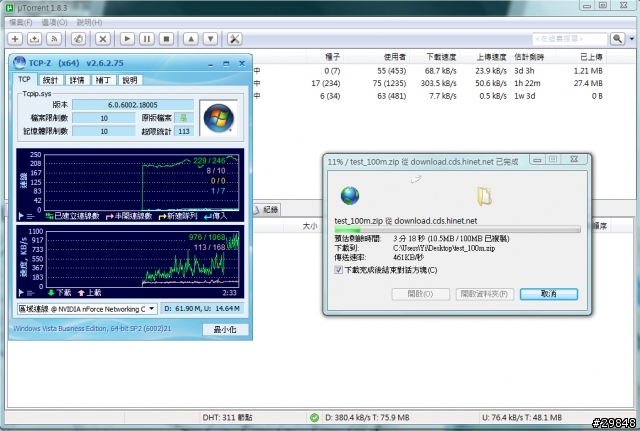Switch to the 補丁 tab in TCP-Z
Screen dimensions: 640x431
tap(103, 80)
